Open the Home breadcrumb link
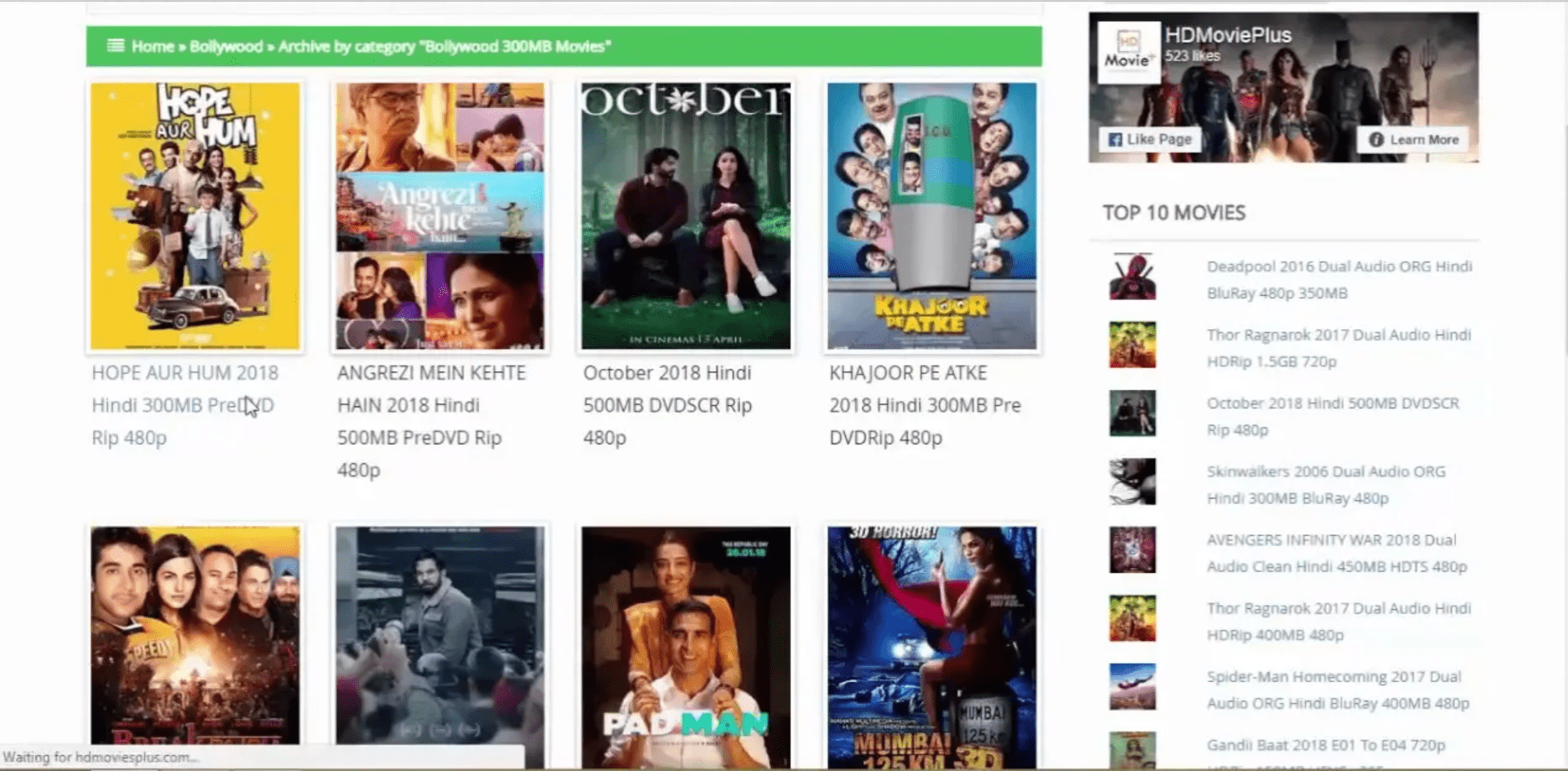The height and width of the screenshot is (771, 1568). coord(153,46)
